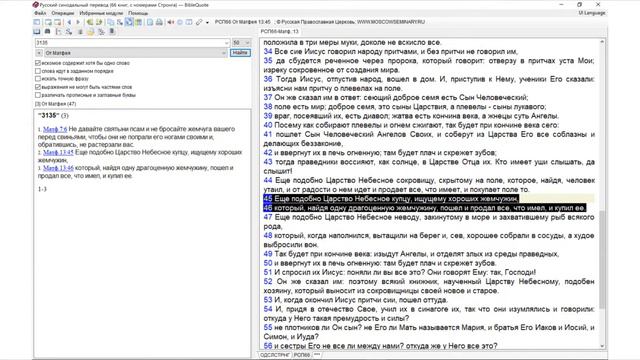The height and width of the screenshot is (360, 640).
Task: Switch to the РСП66 bottom tab
Action: (302, 355)
